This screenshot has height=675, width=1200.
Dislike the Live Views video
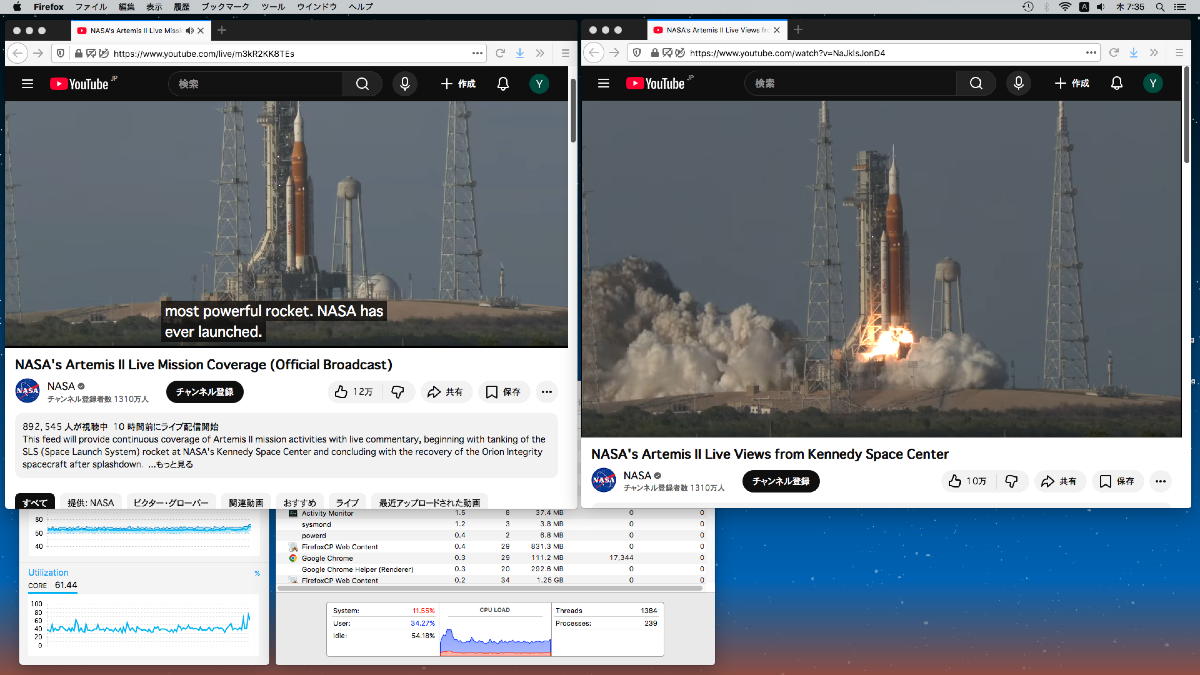tap(1011, 481)
